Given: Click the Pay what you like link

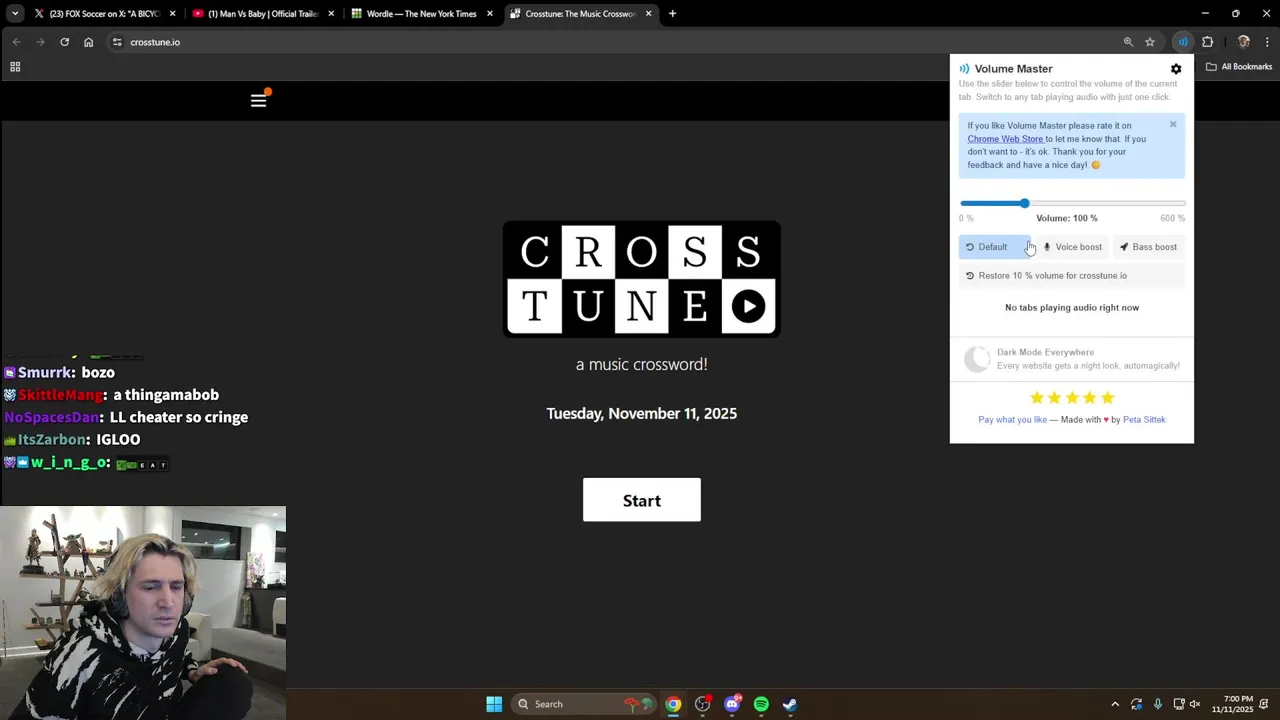Looking at the screenshot, I should click(1012, 420).
